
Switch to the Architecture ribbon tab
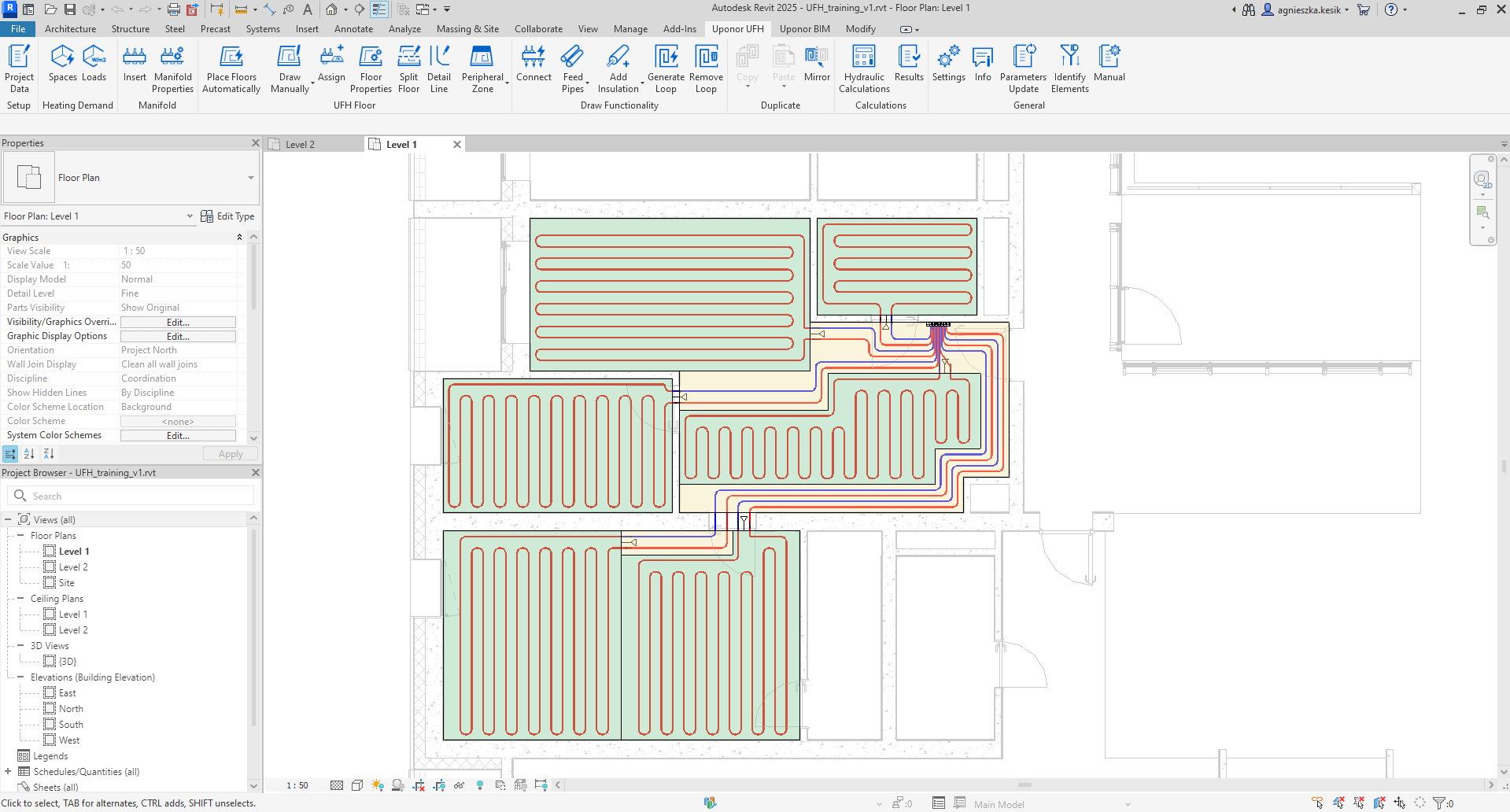[x=70, y=29]
